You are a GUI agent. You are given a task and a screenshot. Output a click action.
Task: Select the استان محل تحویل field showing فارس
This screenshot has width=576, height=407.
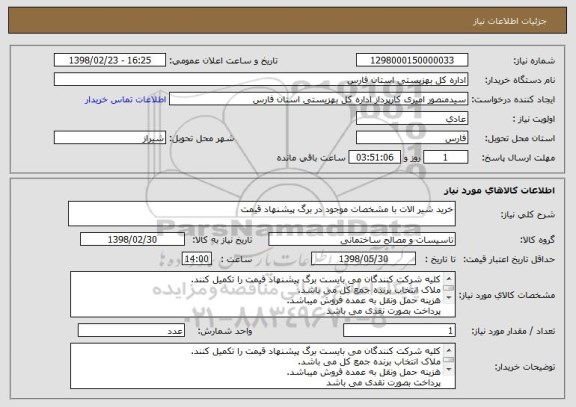(x=412, y=138)
